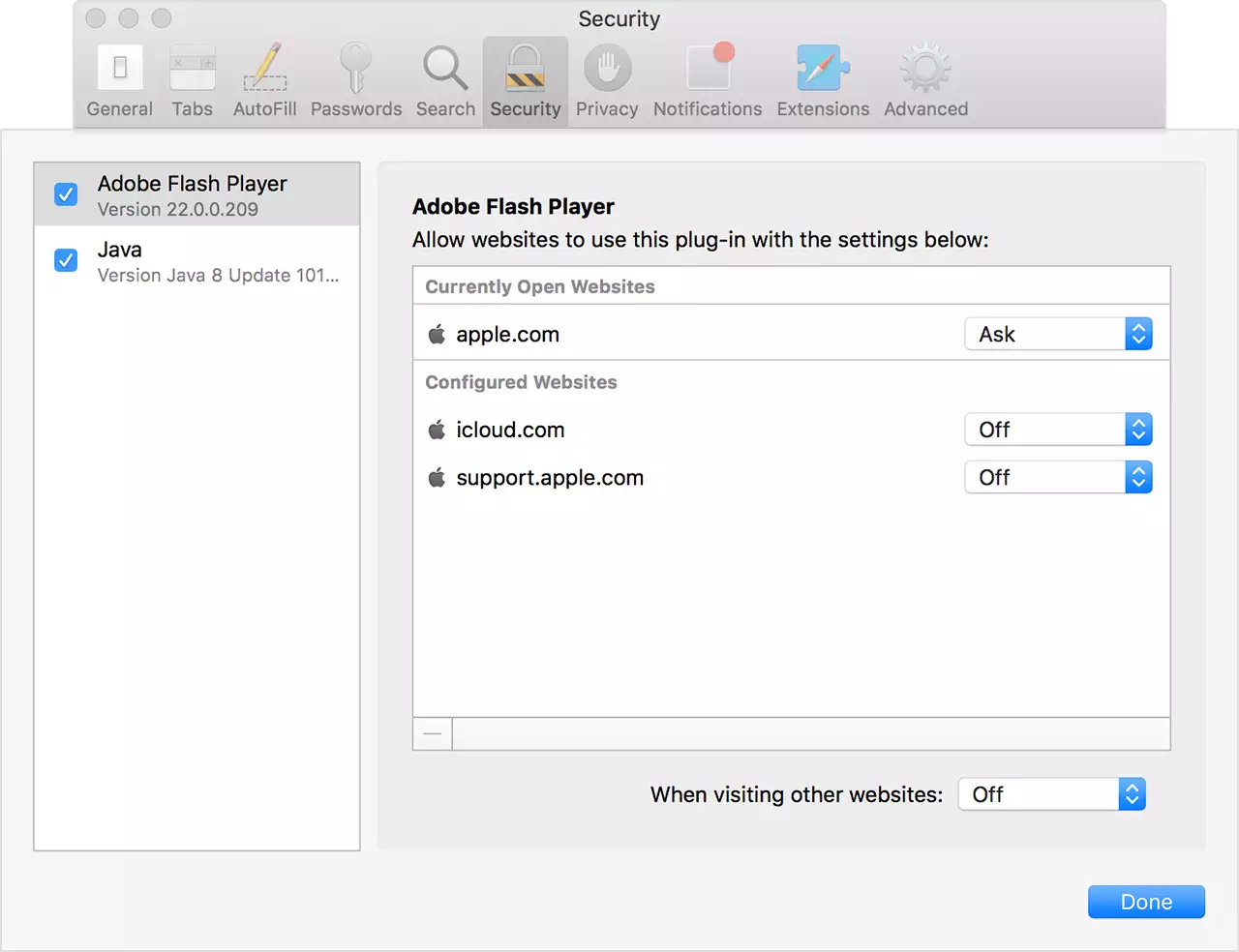Disable the Adobe Flash Player checkbox

[66, 194]
